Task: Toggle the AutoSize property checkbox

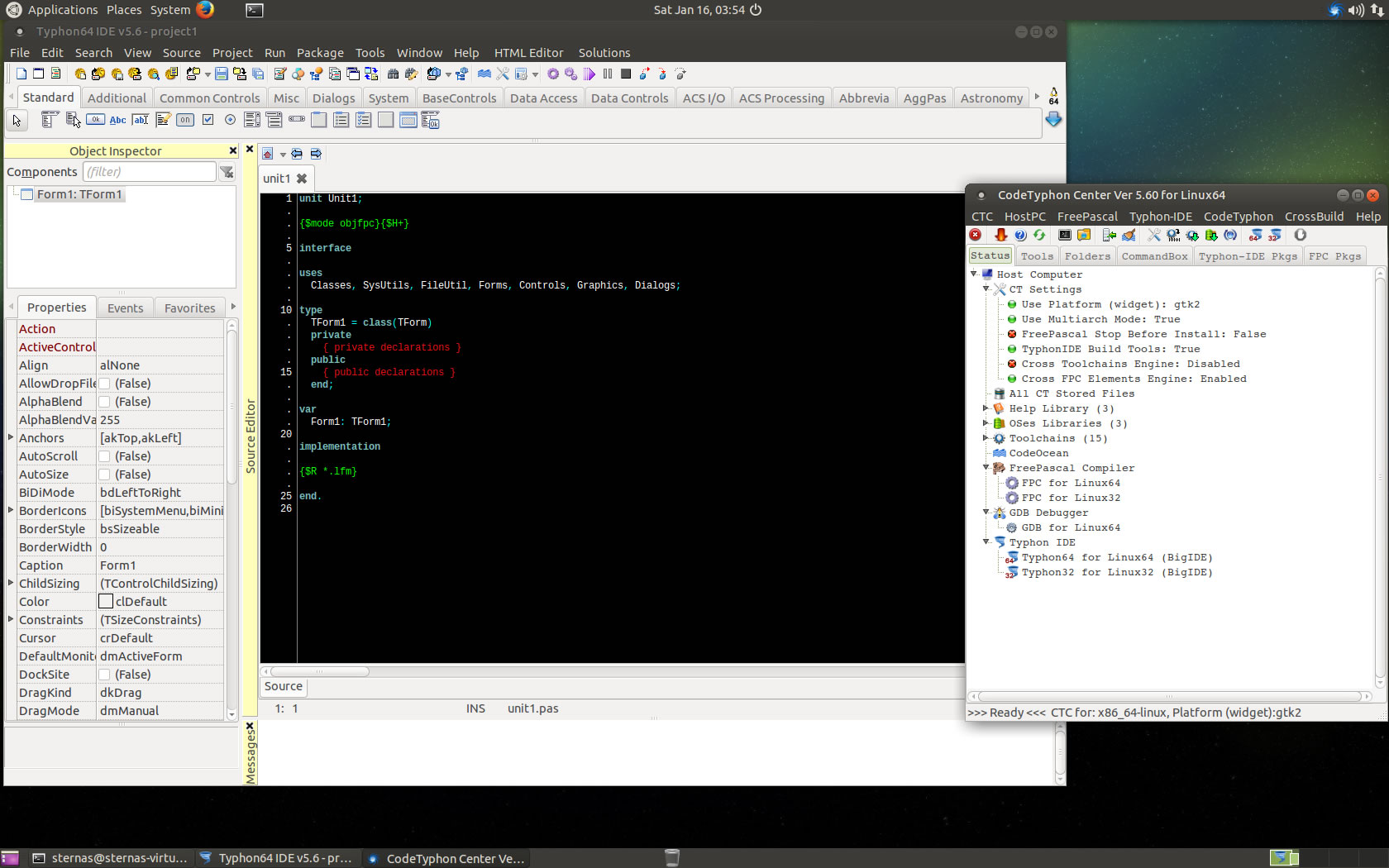Action: click(105, 475)
